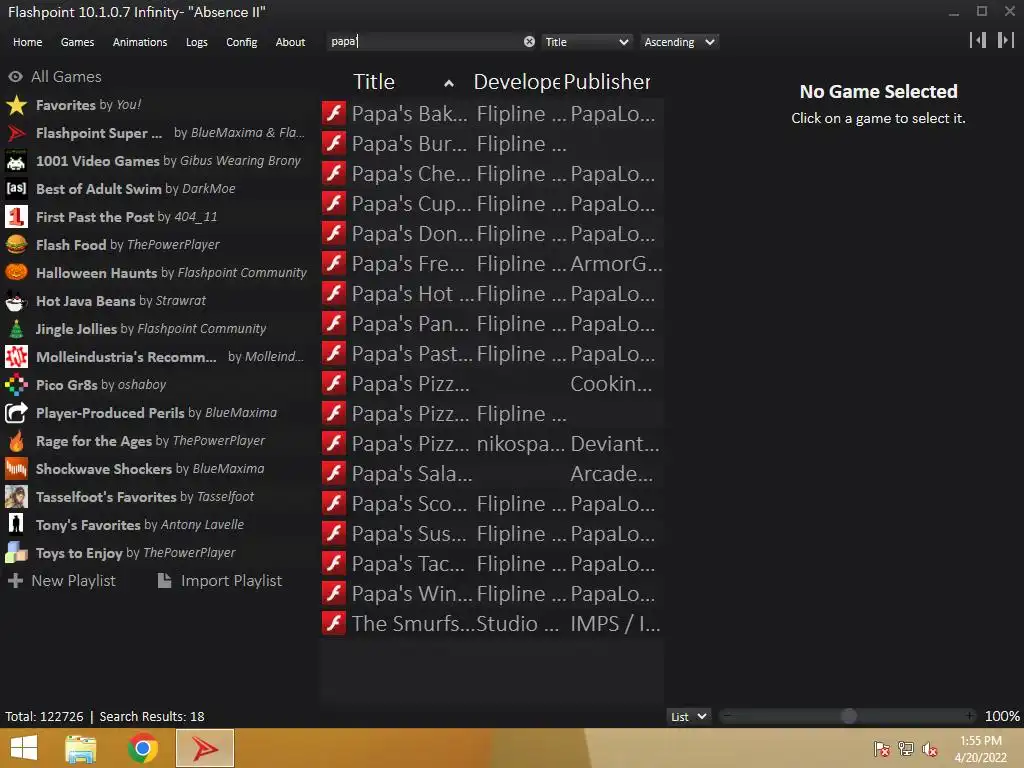This screenshot has height=768, width=1024.
Task: Toggle sort arrow on Title column
Action: (449, 83)
